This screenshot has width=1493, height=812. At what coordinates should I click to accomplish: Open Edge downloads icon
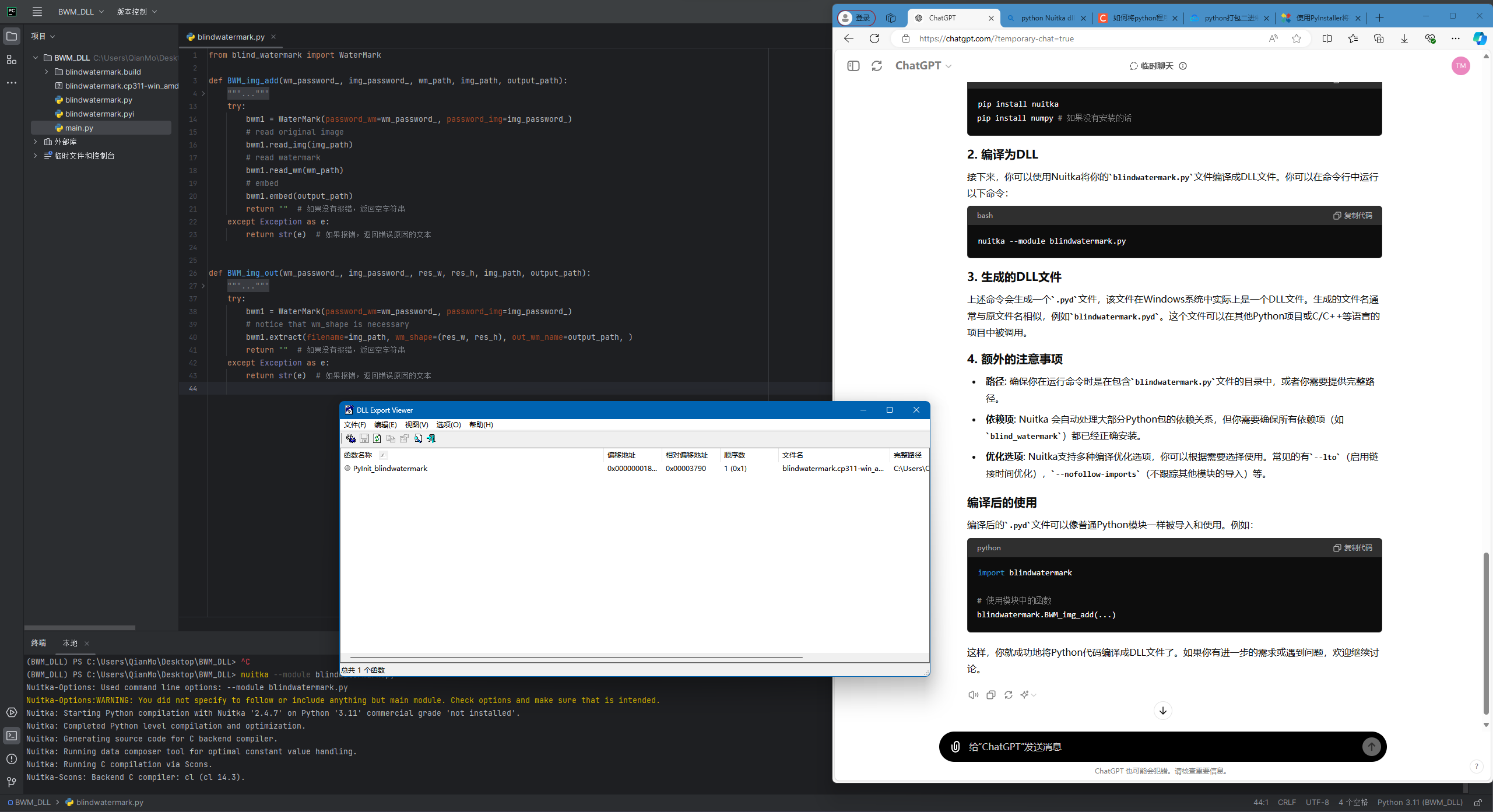tap(1404, 38)
